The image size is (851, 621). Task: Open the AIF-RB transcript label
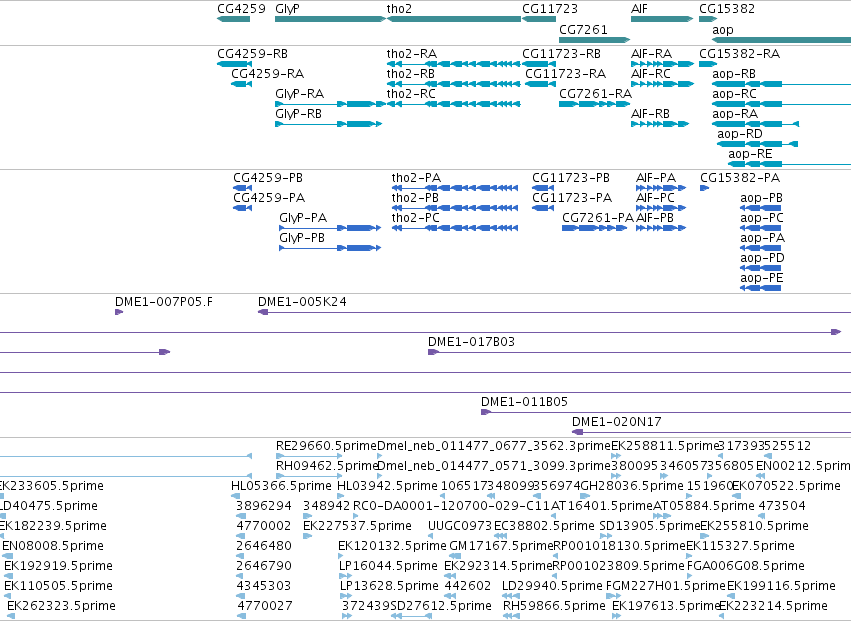pyautogui.click(x=650, y=114)
